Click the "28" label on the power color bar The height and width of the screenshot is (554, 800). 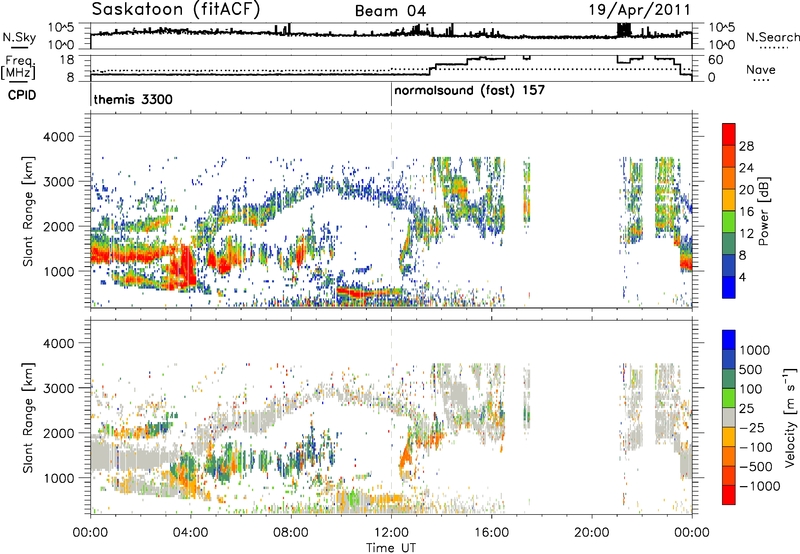pyautogui.click(x=746, y=146)
